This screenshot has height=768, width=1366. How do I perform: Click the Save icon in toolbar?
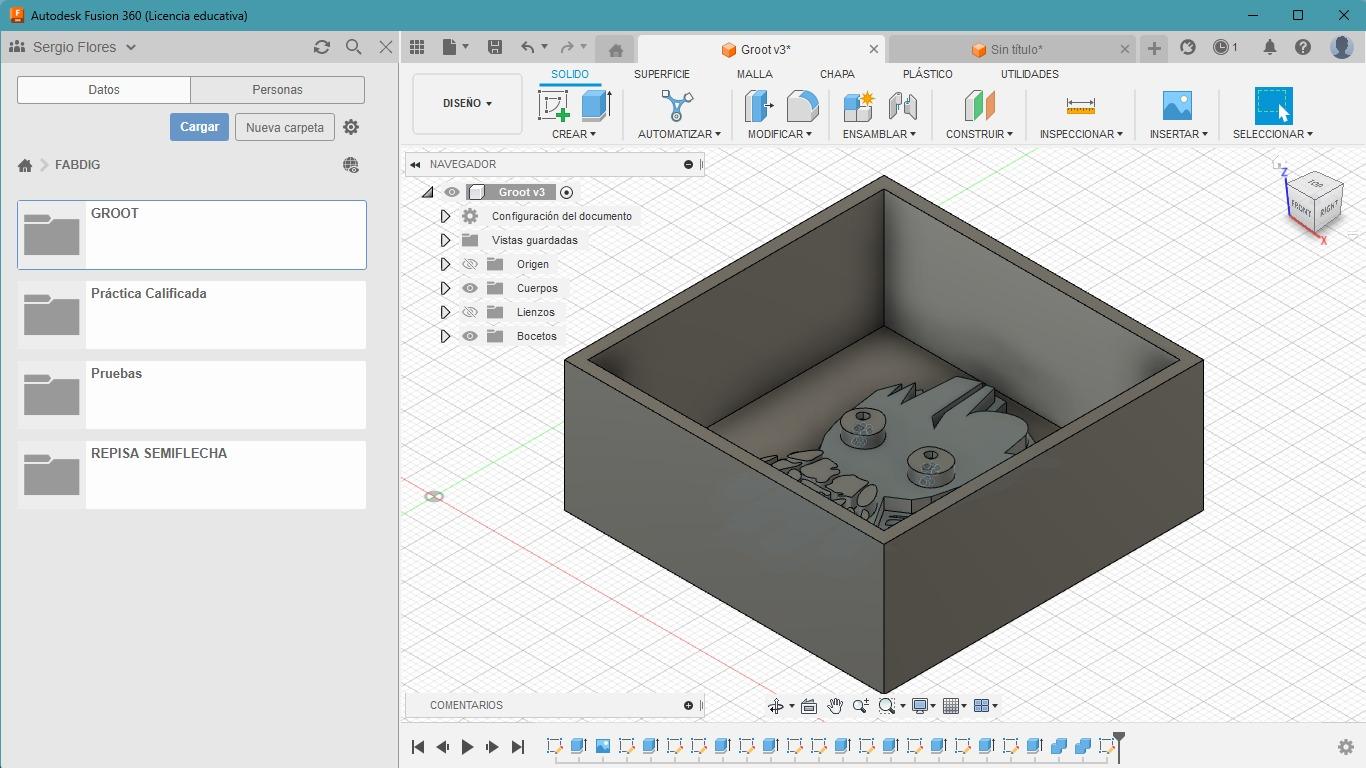click(x=494, y=47)
